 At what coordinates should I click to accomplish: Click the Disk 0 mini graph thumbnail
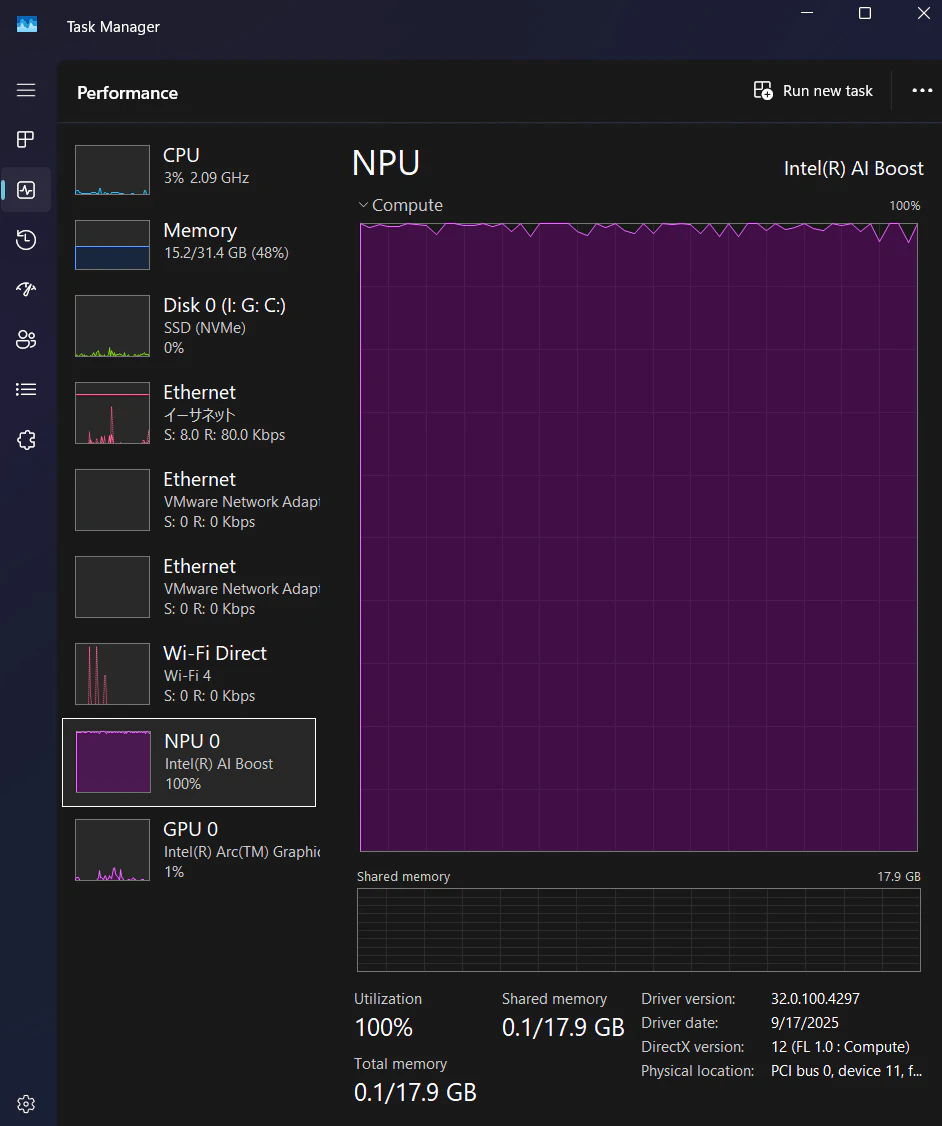coord(113,326)
